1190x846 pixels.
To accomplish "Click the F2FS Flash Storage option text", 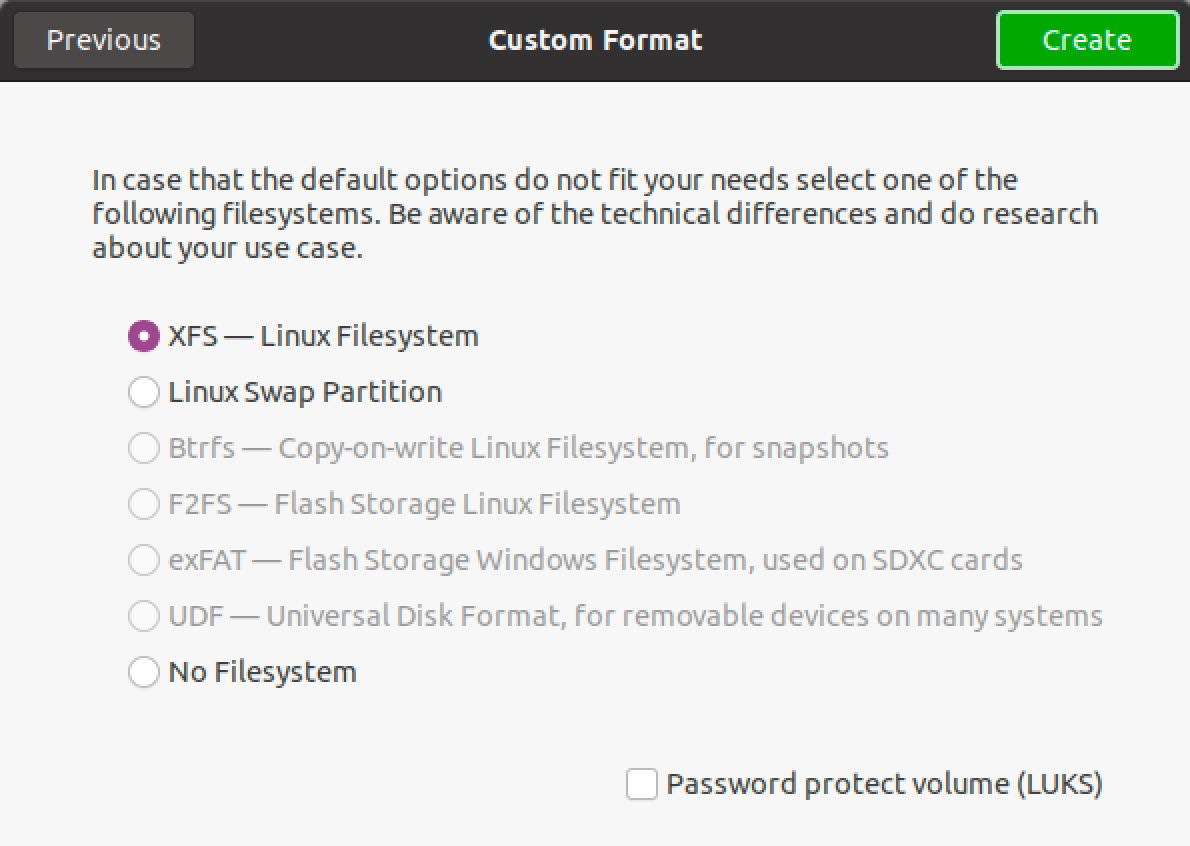I will click(x=424, y=504).
